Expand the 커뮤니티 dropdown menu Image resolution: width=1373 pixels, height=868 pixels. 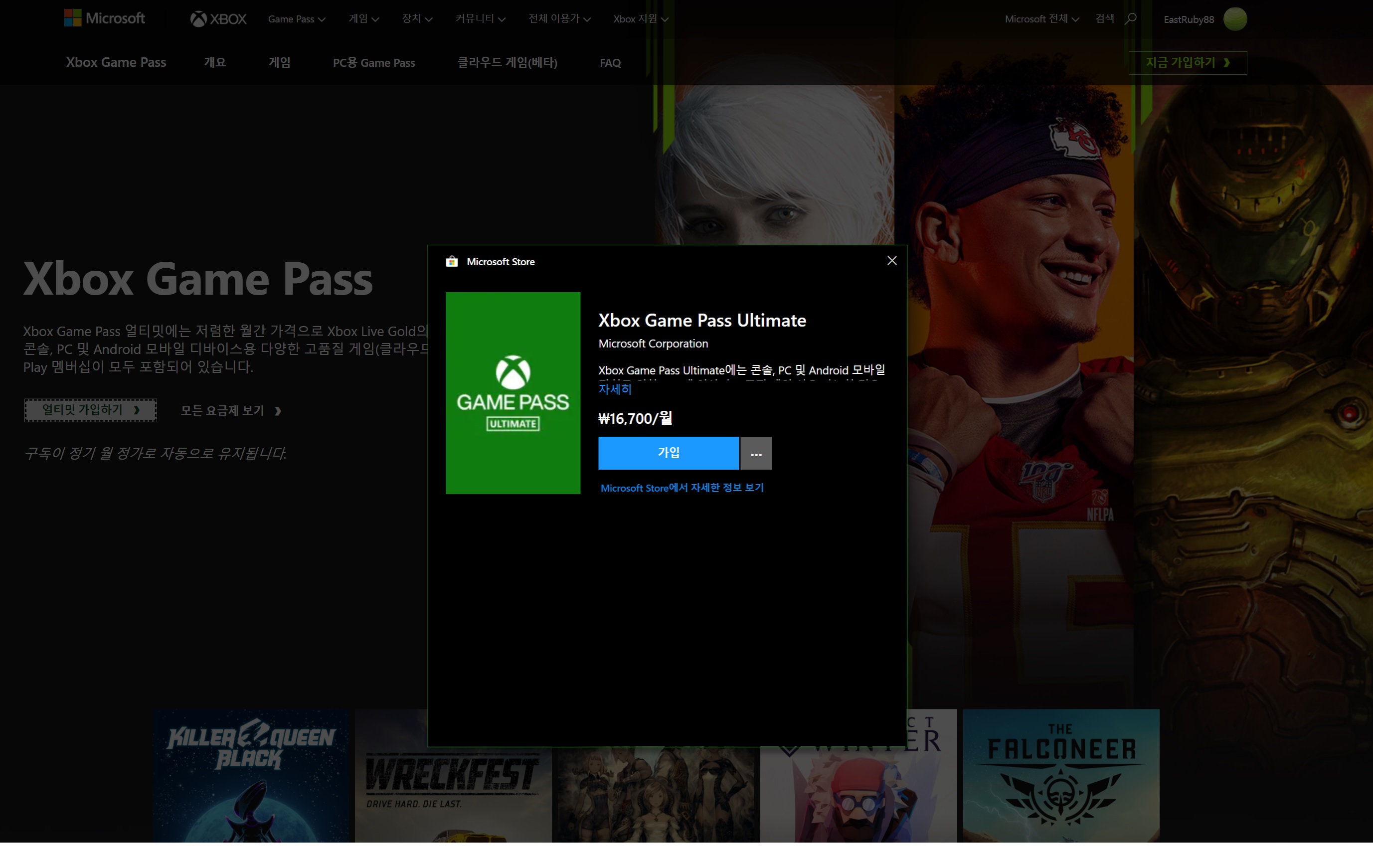click(480, 19)
